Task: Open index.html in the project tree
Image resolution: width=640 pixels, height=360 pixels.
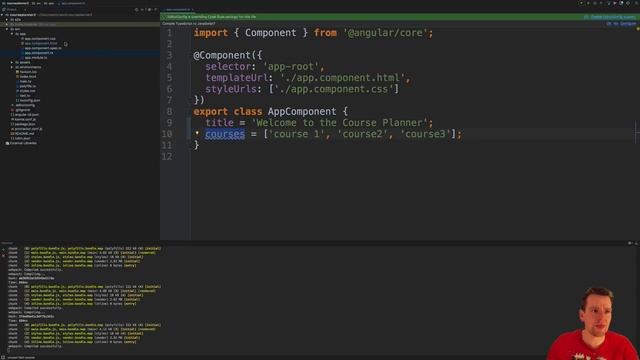Action: pyautogui.click(x=28, y=77)
